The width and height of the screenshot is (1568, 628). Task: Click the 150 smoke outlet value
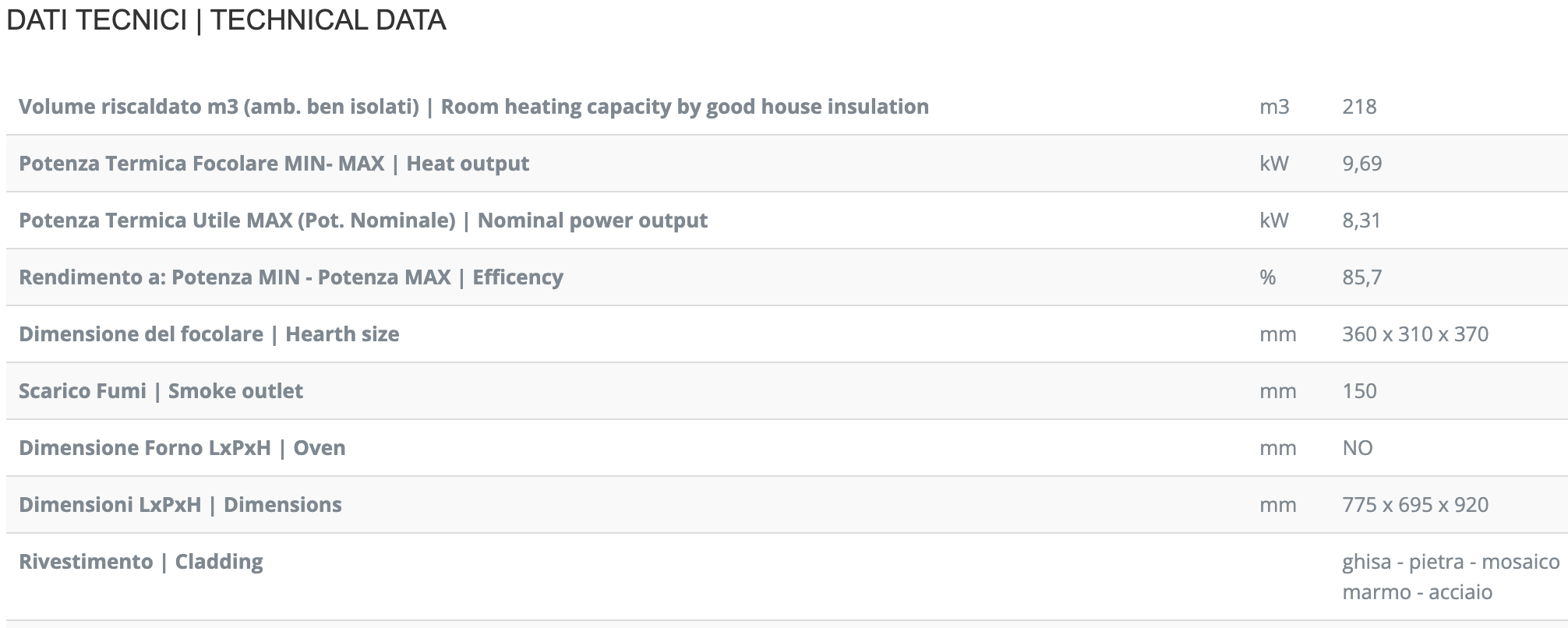(x=1359, y=391)
